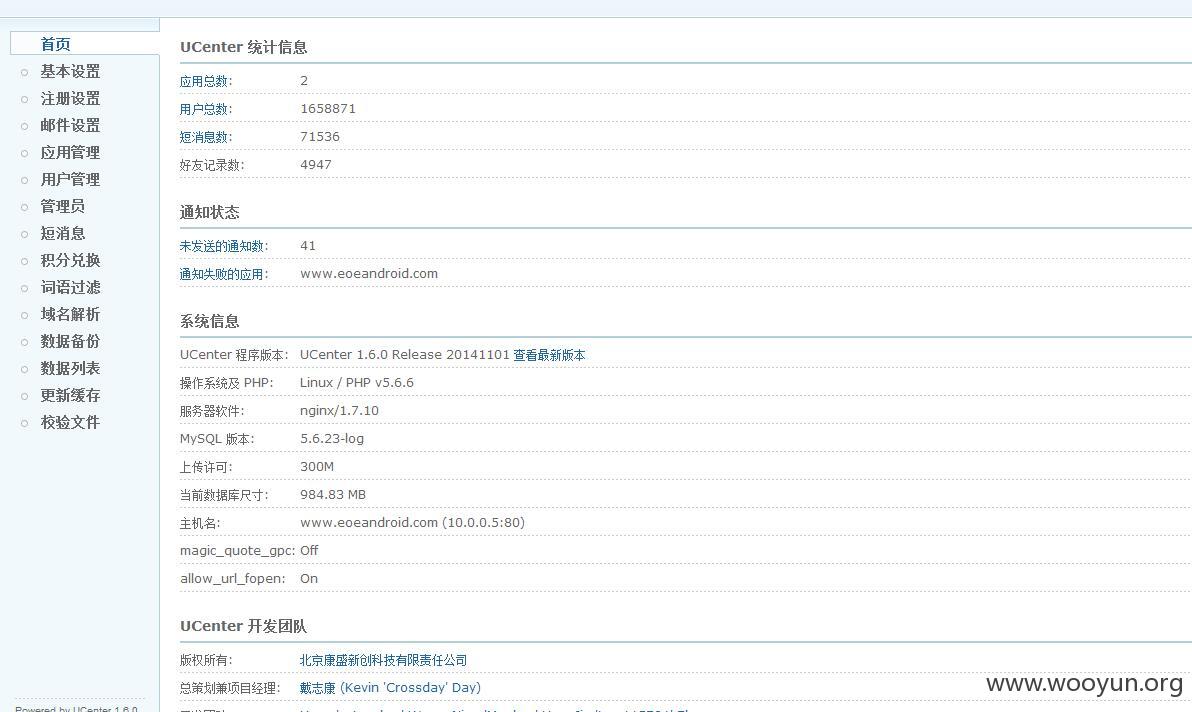
Task: Open 校验文件 file verification
Action: point(70,422)
